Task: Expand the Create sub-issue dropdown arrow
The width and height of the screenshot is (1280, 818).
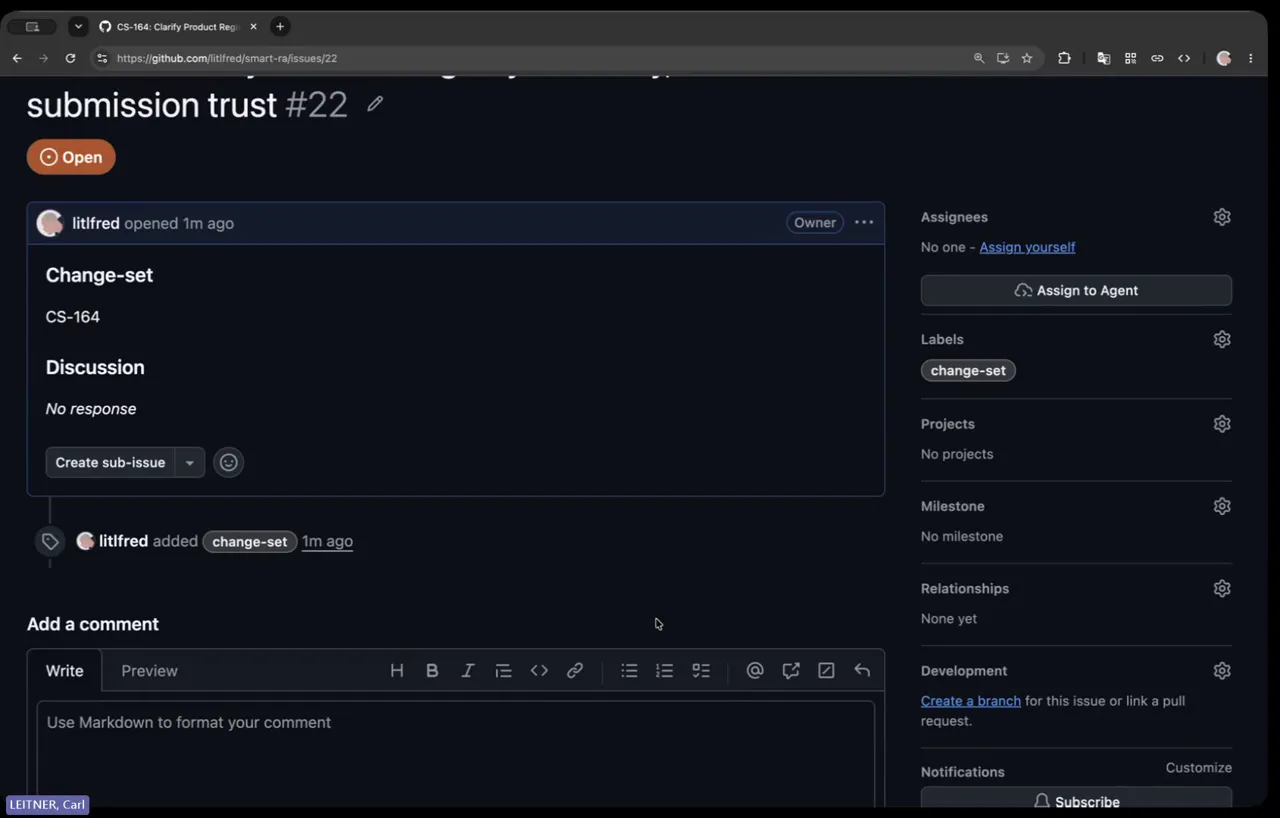Action: click(x=189, y=462)
